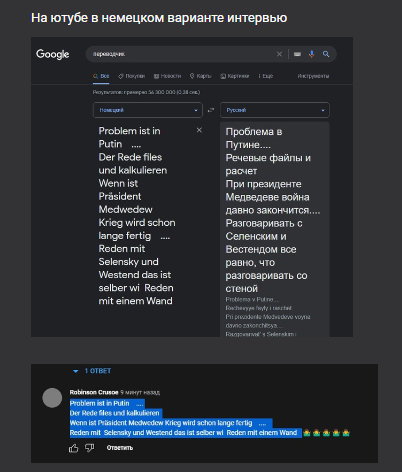Open the on-screen keyboard icon
The width and height of the screenshot is (402, 472).
[297, 54]
